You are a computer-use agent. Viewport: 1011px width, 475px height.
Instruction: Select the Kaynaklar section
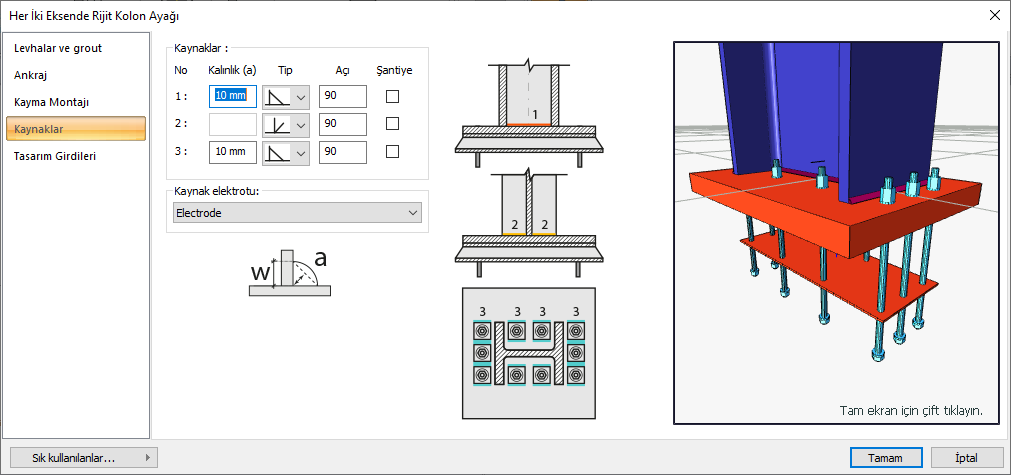[x=76, y=129]
